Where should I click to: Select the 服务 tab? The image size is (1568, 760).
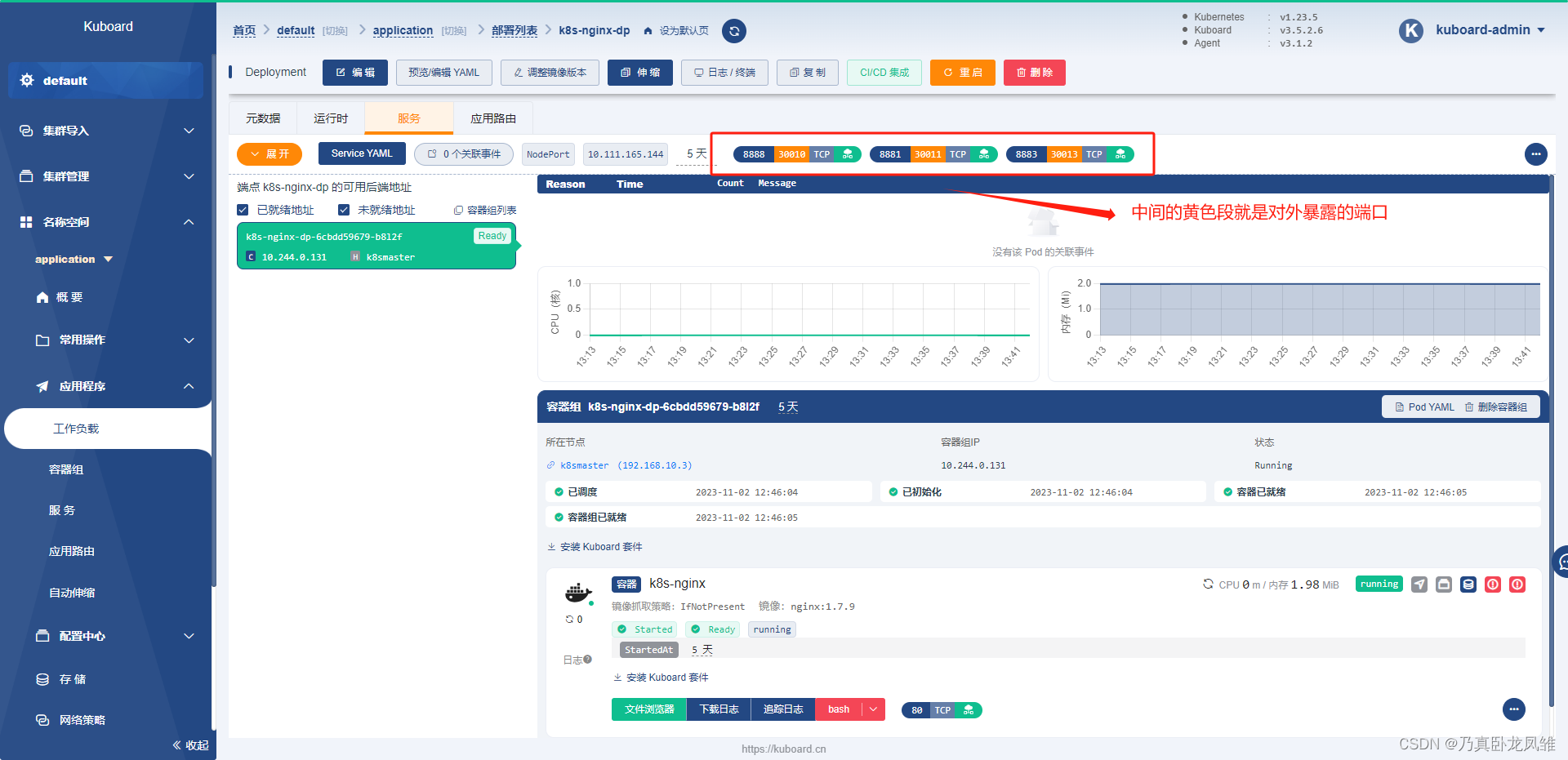click(409, 118)
